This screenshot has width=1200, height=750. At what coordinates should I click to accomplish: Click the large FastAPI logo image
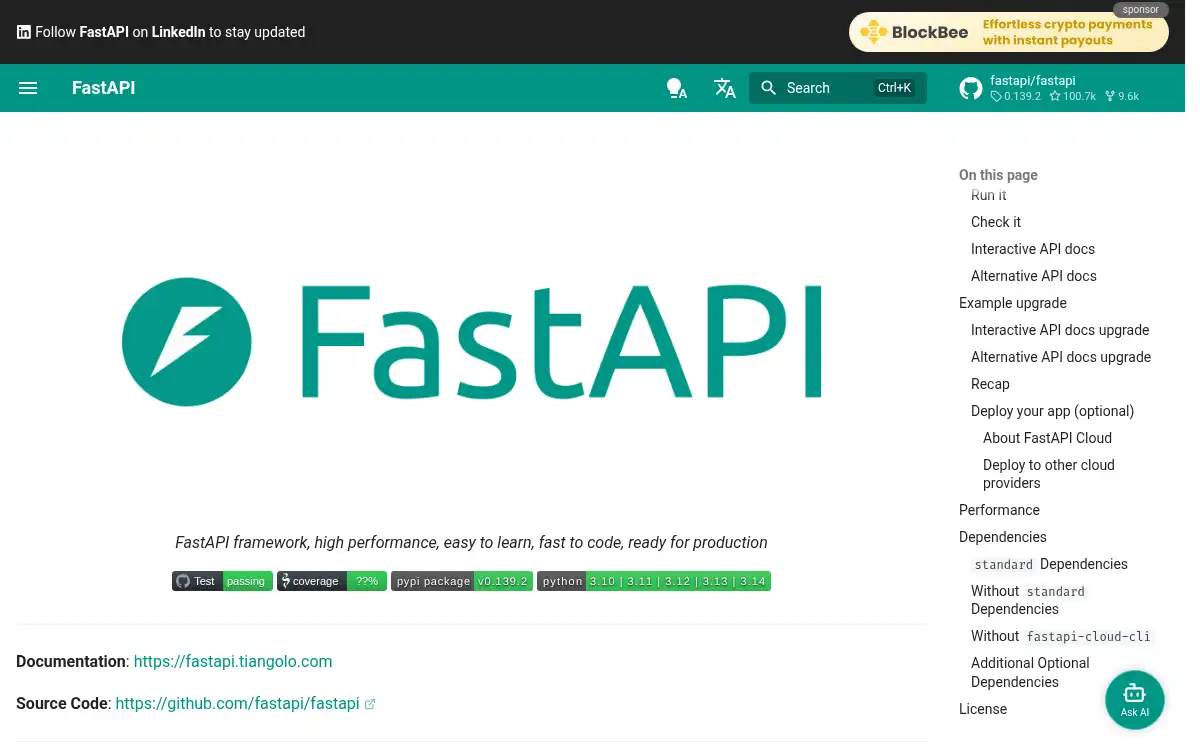coord(471,342)
